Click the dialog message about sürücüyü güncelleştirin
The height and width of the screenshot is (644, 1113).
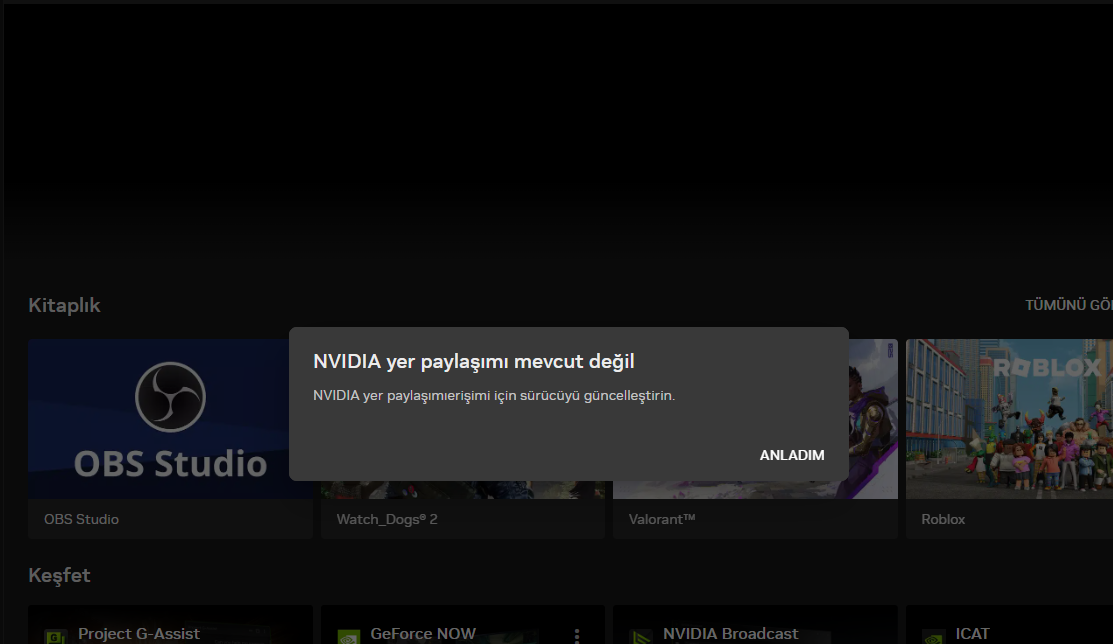tap(494, 395)
